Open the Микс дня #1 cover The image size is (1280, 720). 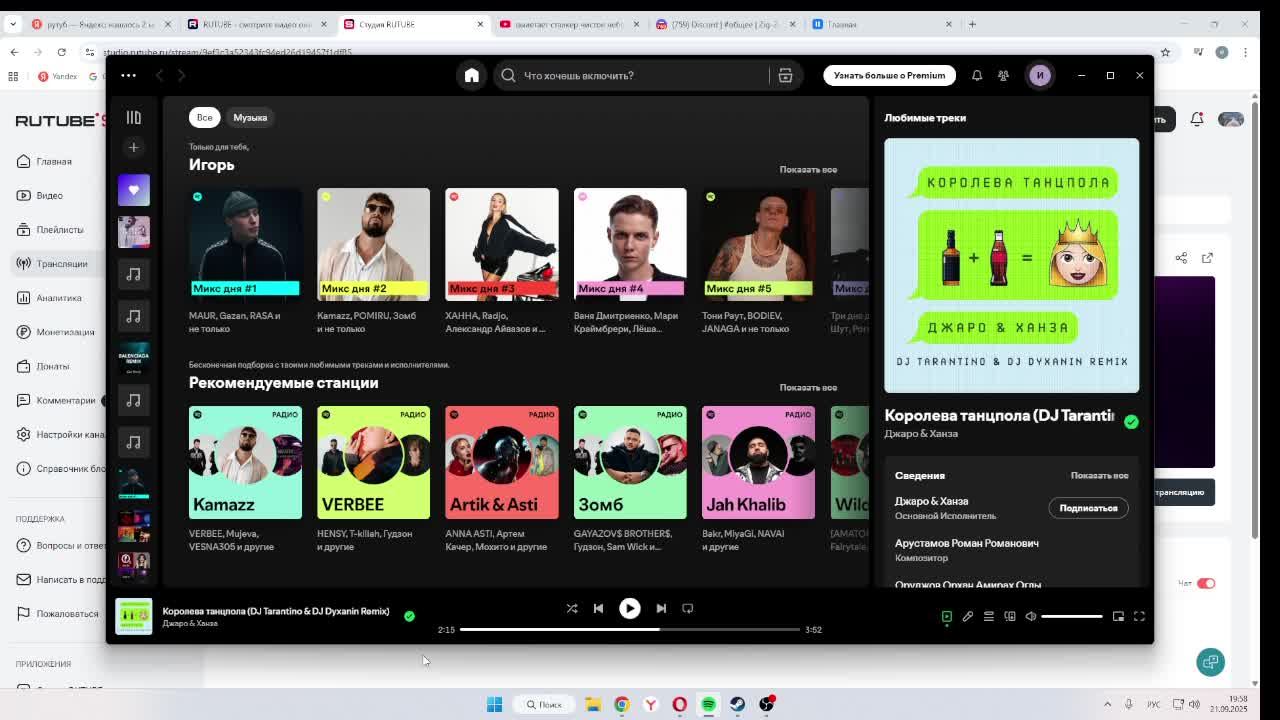[245, 244]
